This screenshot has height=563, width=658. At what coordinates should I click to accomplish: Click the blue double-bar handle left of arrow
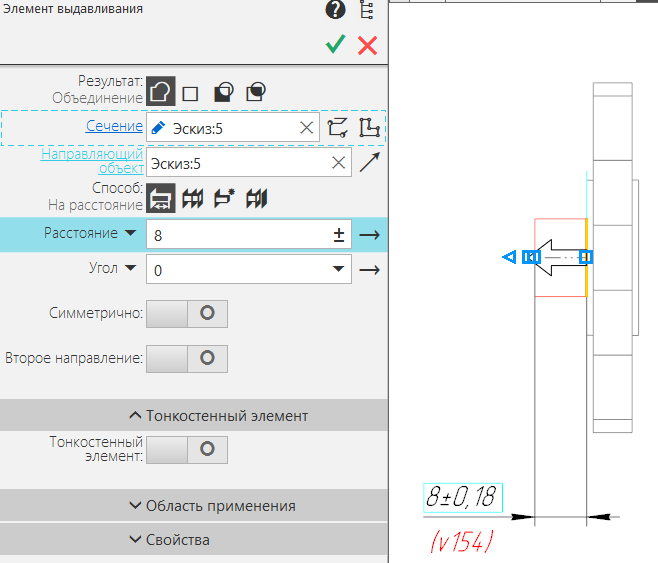click(531, 257)
